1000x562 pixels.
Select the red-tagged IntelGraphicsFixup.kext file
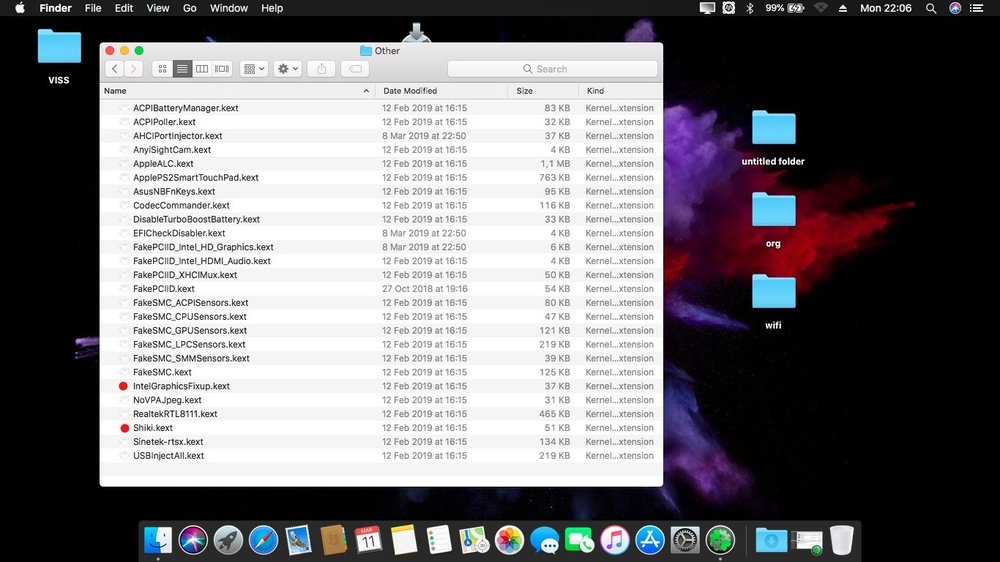181,386
